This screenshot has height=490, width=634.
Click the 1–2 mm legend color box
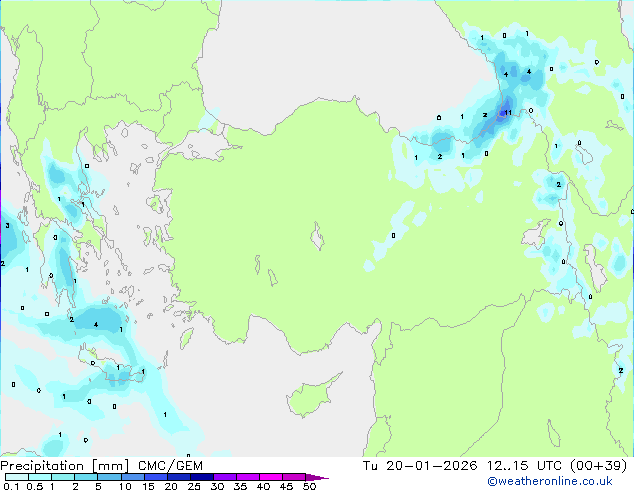tap(63, 477)
